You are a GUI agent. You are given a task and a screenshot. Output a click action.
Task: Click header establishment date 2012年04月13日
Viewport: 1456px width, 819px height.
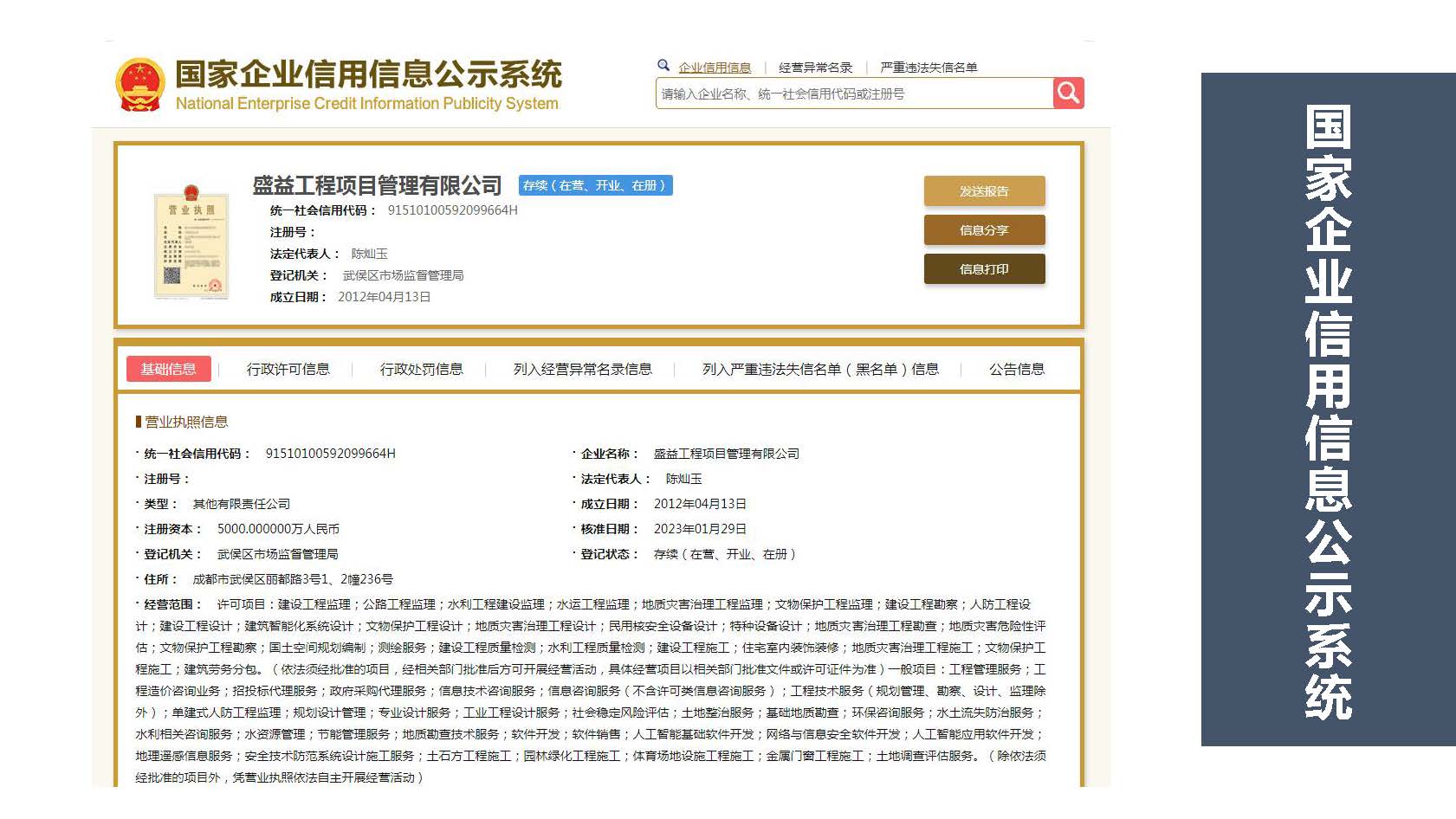pos(384,297)
